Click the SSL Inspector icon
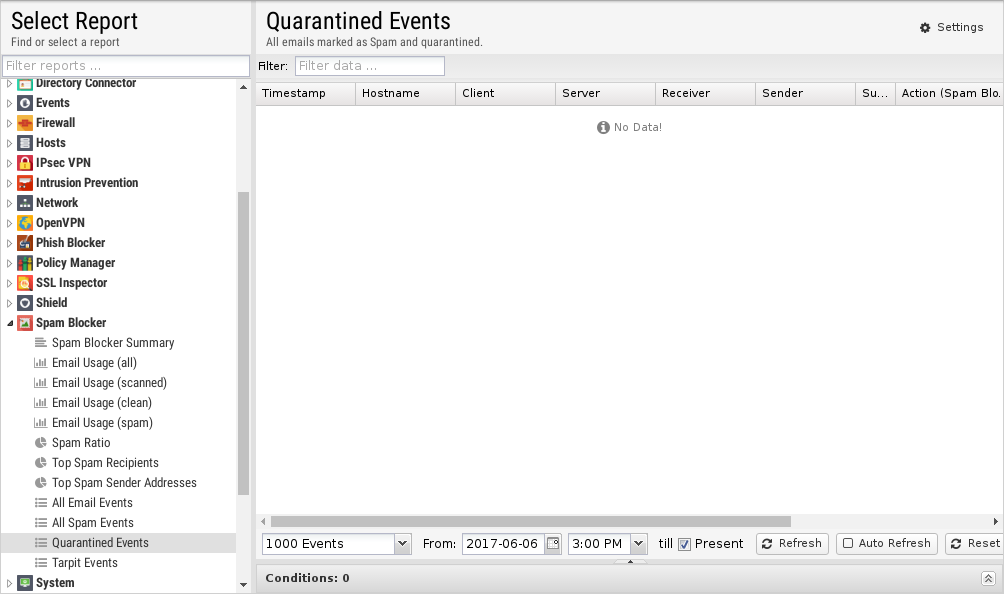 25,283
